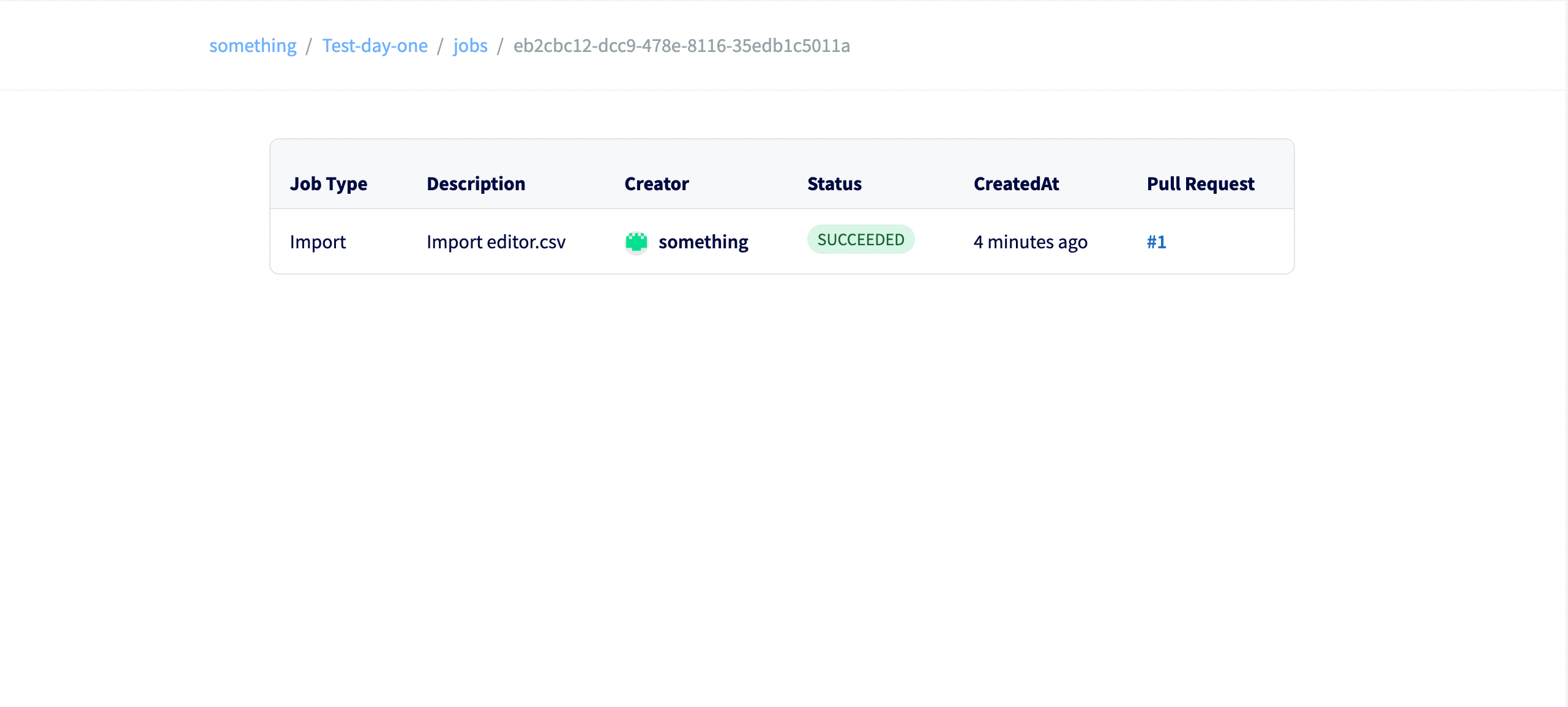The width and height of the screenshot is (1568, 707).
Task: Open the 'something' breadcrumb link
Action: click(x=252, y=45)
